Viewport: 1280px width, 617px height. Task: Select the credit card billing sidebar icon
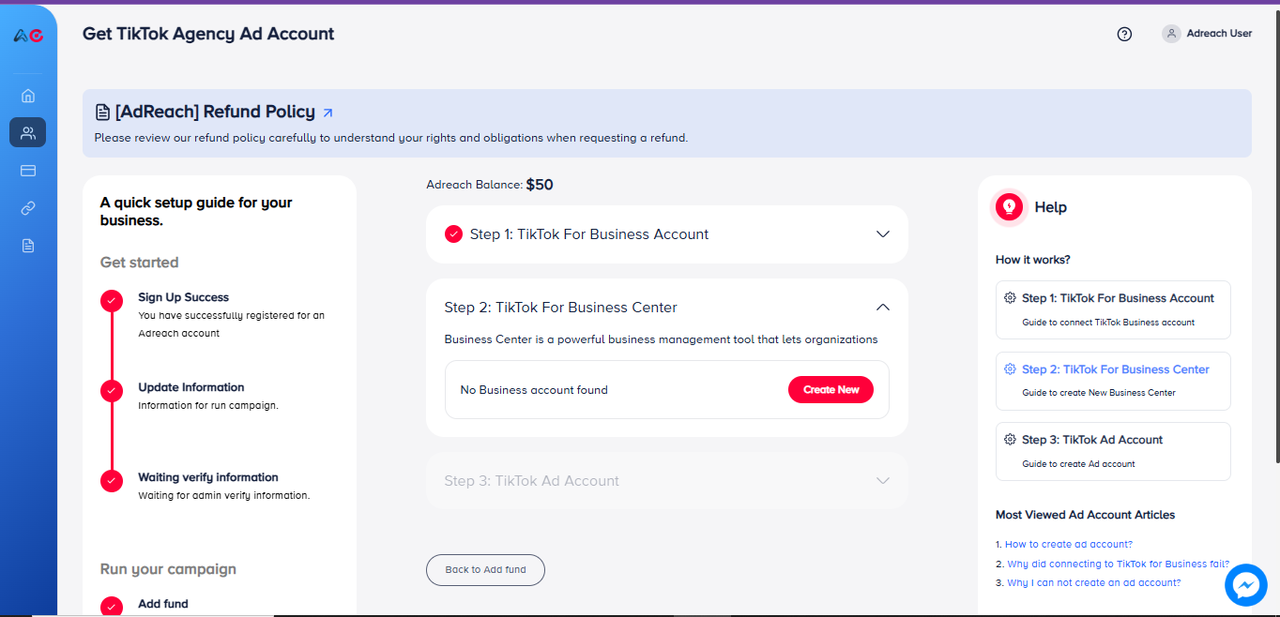[x=28, y=171]
